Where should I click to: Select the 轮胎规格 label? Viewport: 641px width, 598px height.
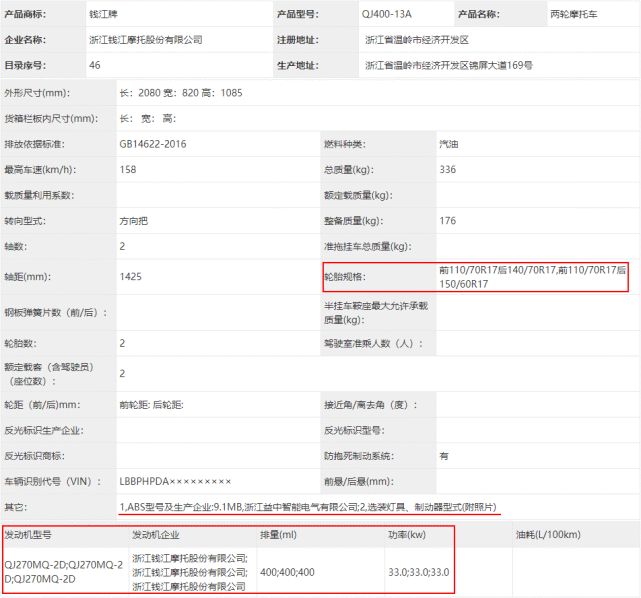tap(345, 277)
